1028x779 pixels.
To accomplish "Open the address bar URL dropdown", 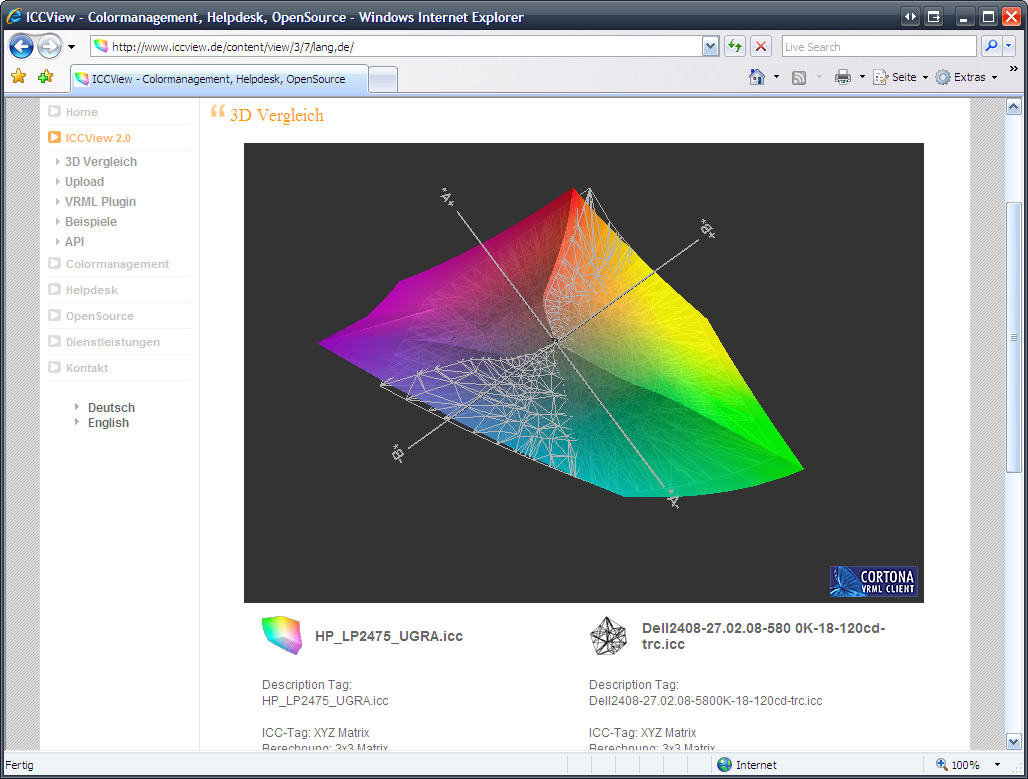I will point(710,47).
